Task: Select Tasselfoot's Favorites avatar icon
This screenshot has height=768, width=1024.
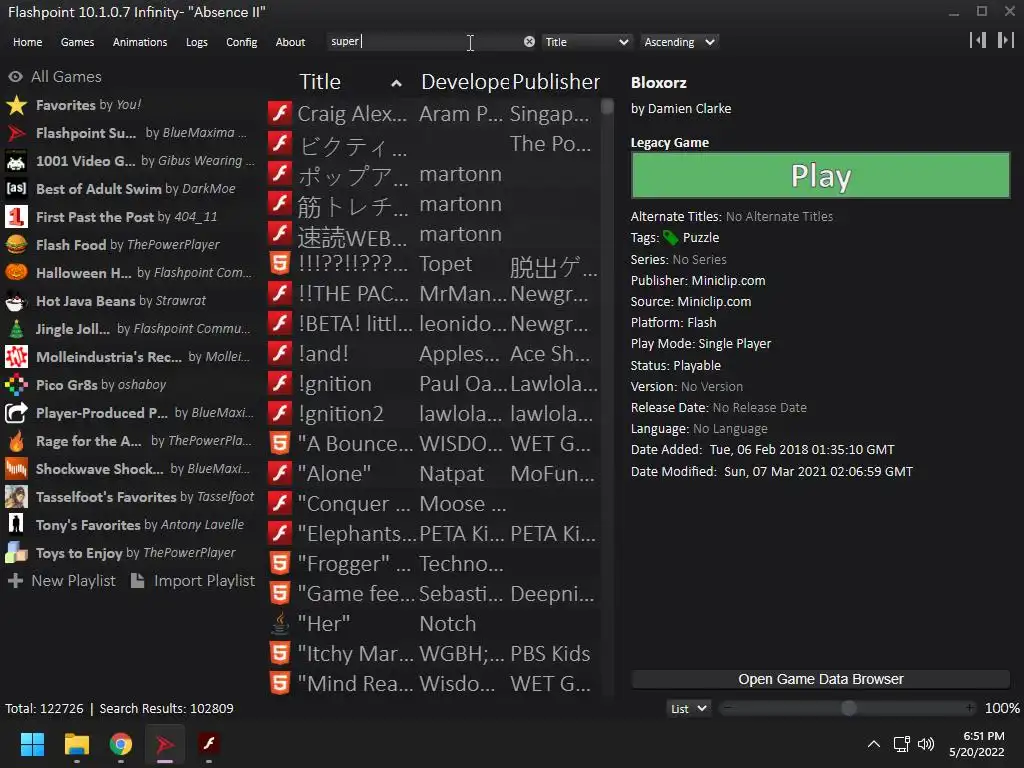Action: coord(16,497)
